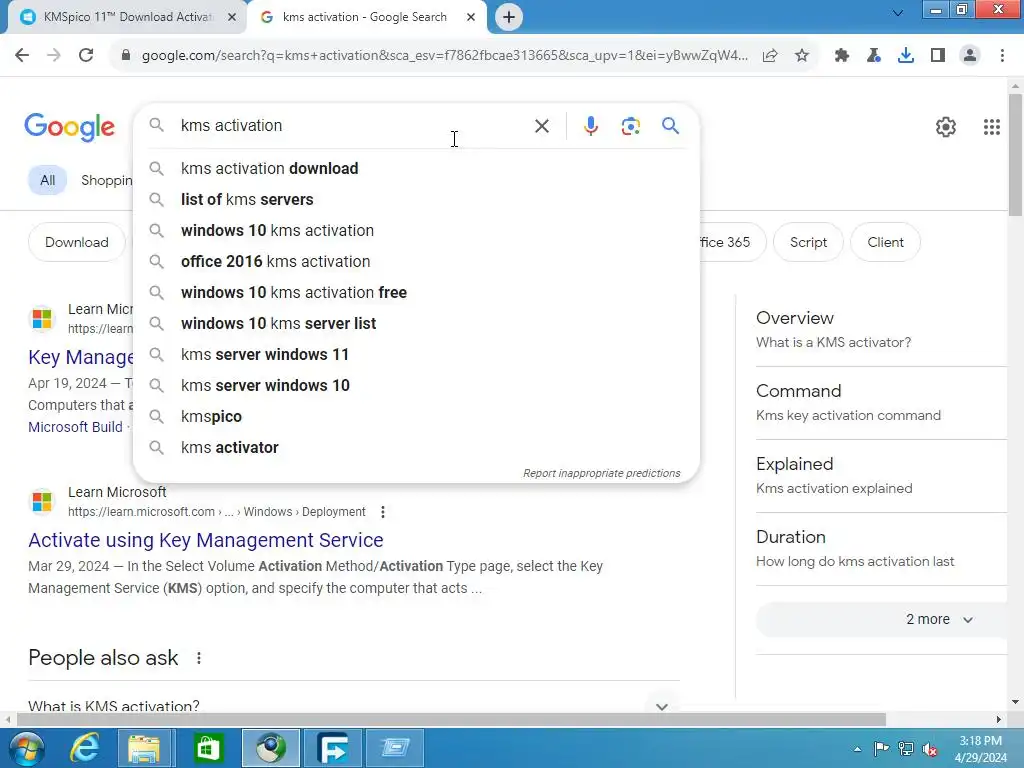Go to Google home via logo

pyautogui.click(x=70, y=127)
